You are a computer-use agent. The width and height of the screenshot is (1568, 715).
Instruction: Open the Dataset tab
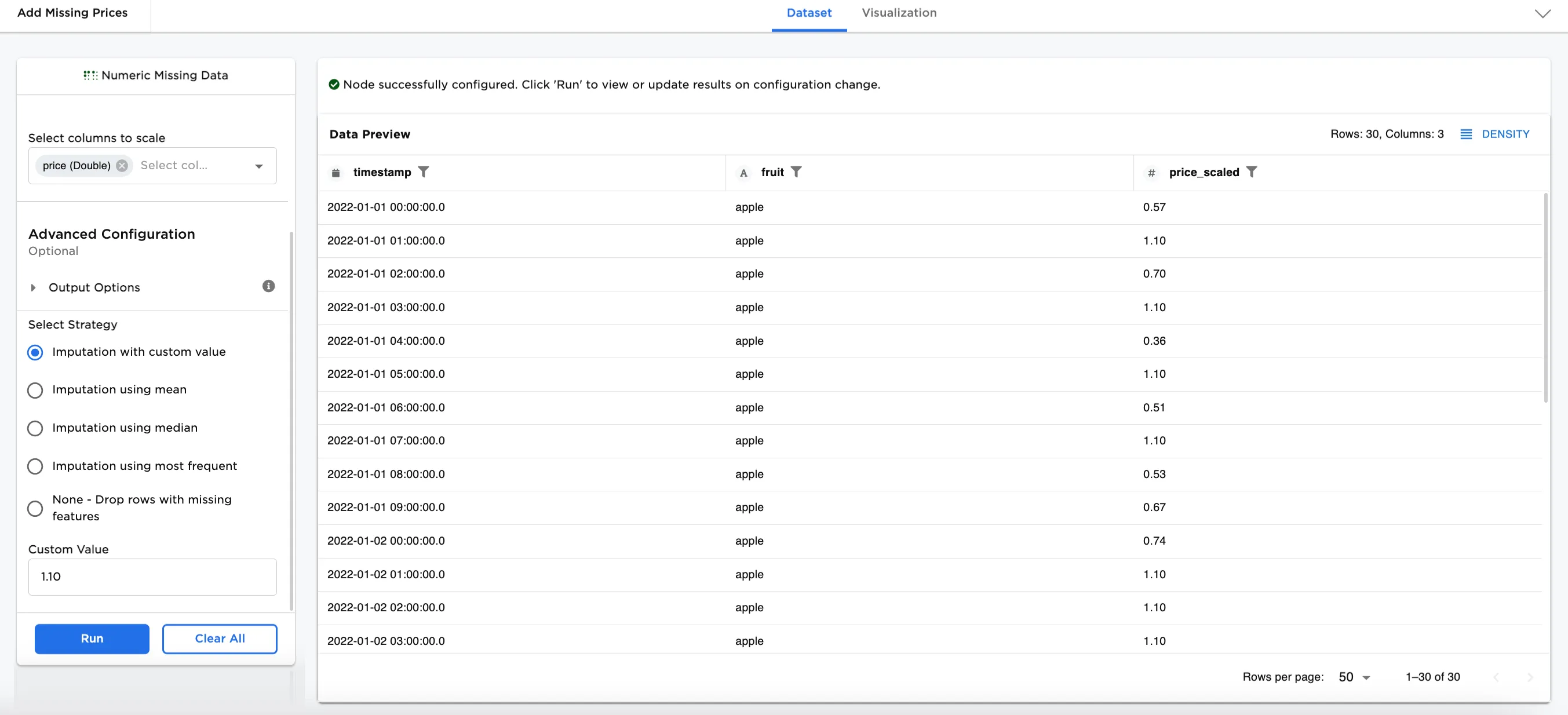click(x=809, y=13)
